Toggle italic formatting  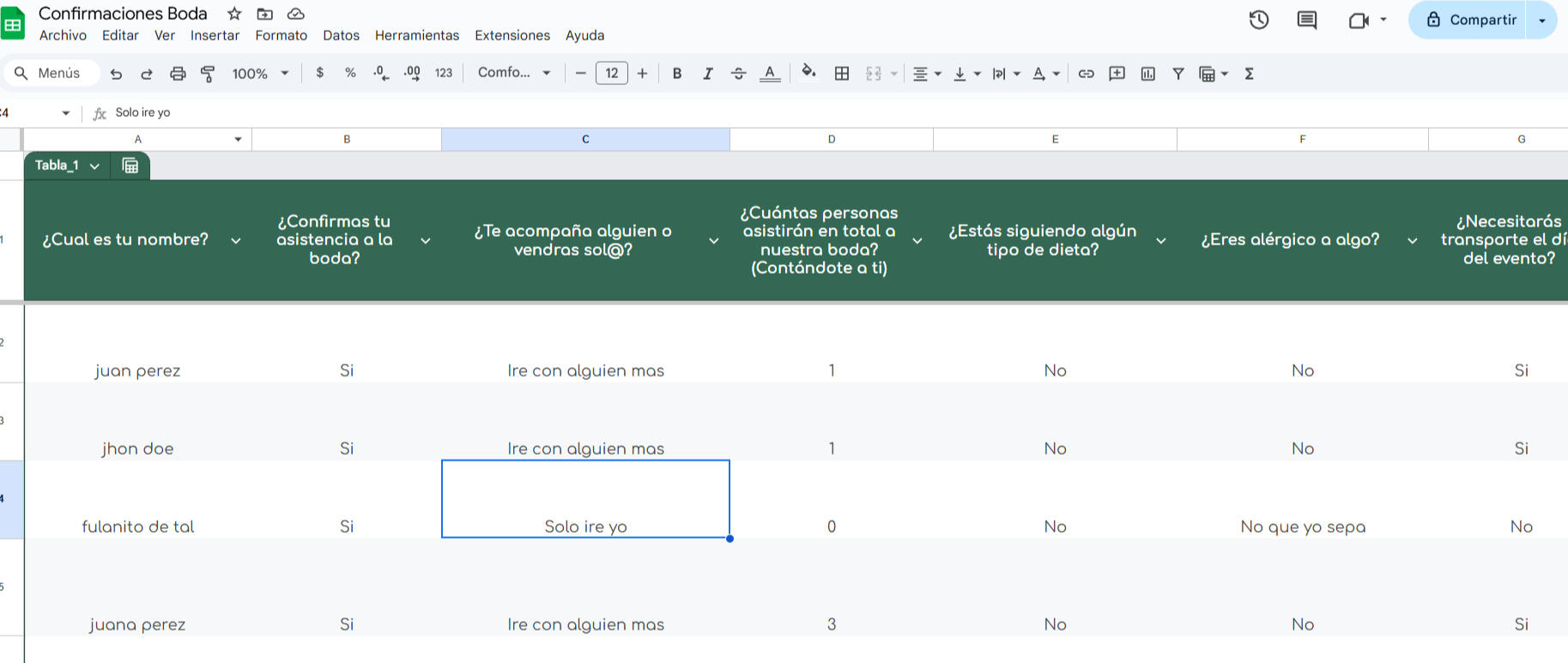707,74
